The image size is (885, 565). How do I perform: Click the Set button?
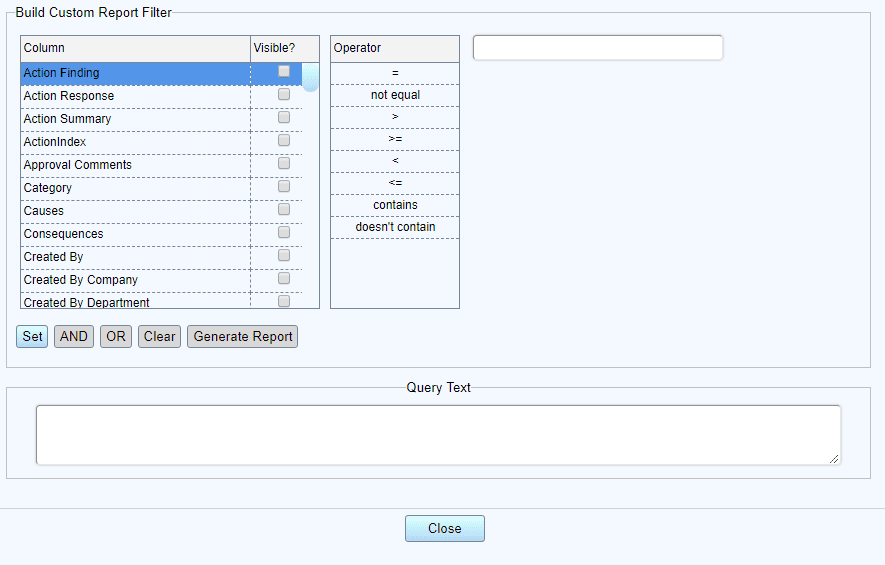pos(32,336)
